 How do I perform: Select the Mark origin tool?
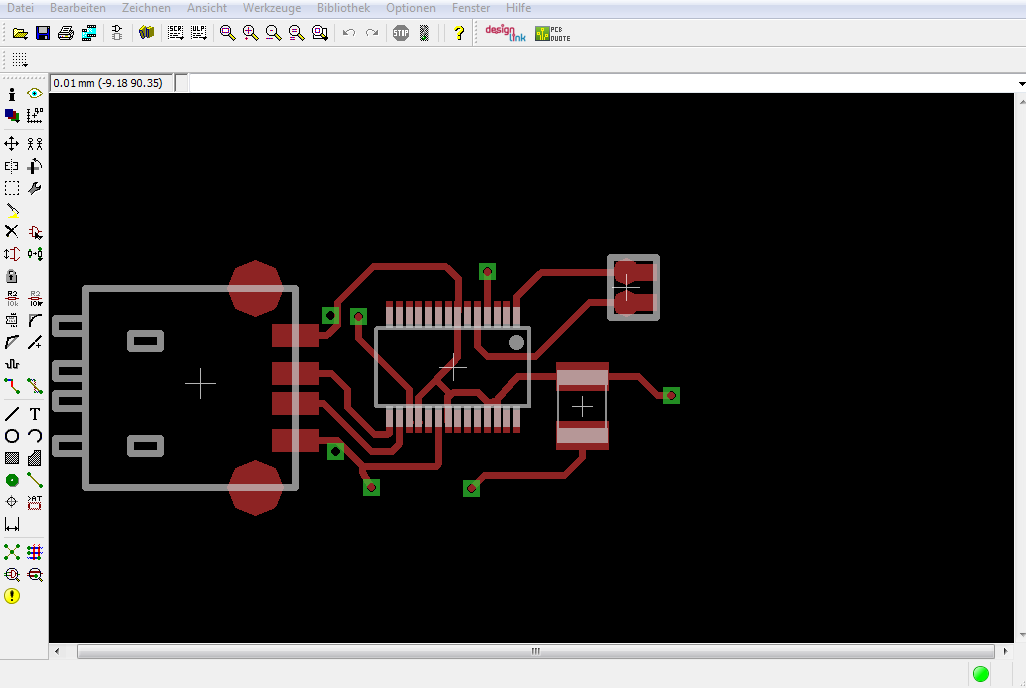pyautogui.click(x=35, y=116)
